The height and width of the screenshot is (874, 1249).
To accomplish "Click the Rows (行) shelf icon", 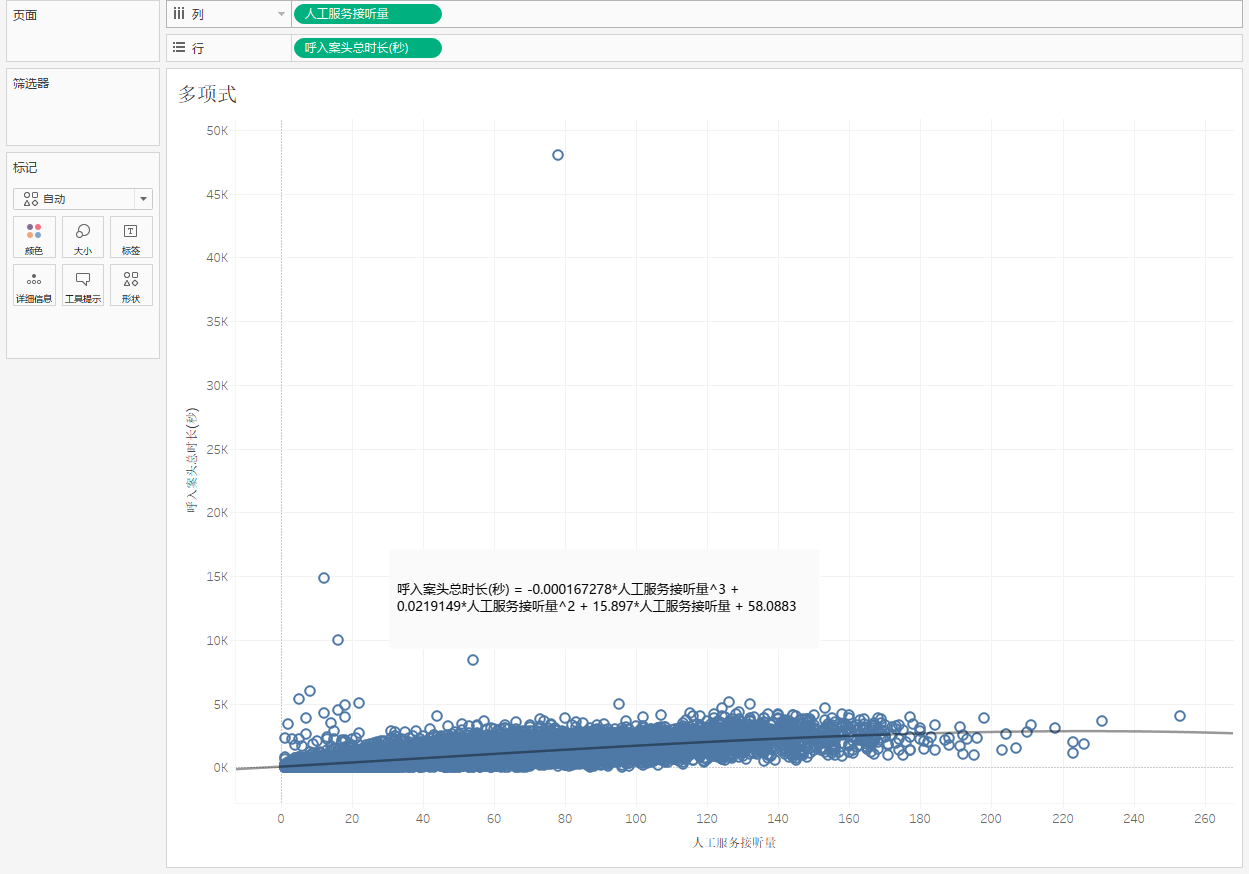I will [x=179, y=48].
